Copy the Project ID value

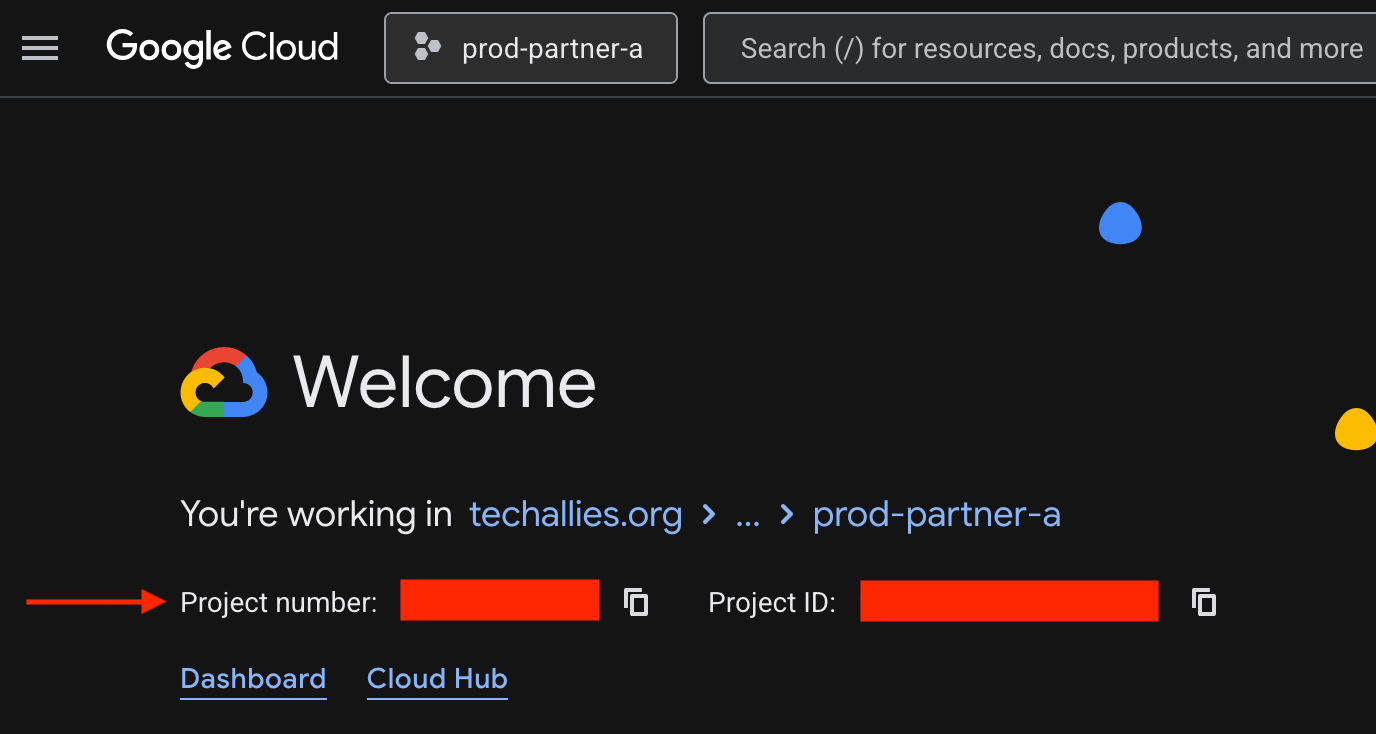coord(1204,602)
